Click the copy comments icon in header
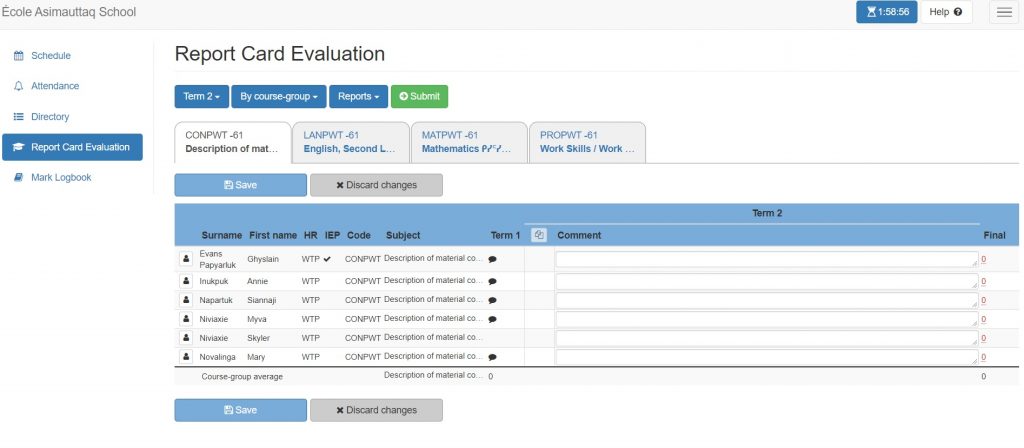 click(x=538, y=235)
